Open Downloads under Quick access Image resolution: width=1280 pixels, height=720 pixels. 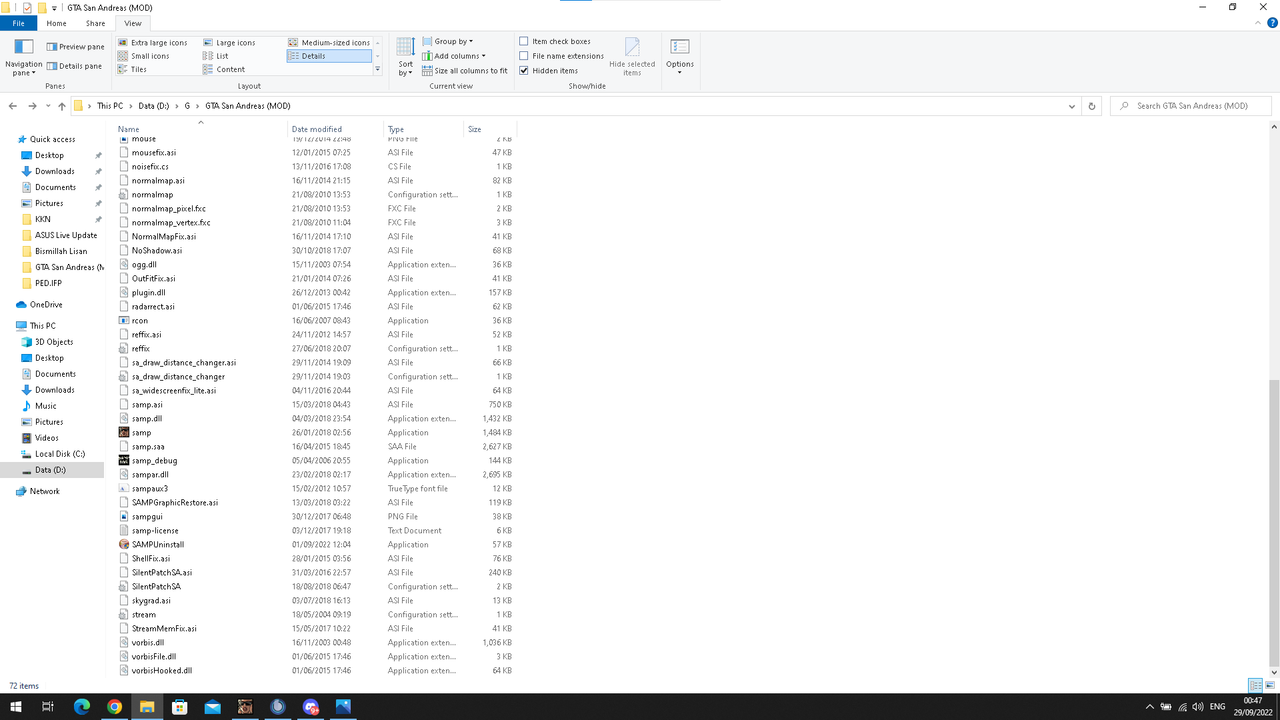pyautogui.click(x=55, y=171)
